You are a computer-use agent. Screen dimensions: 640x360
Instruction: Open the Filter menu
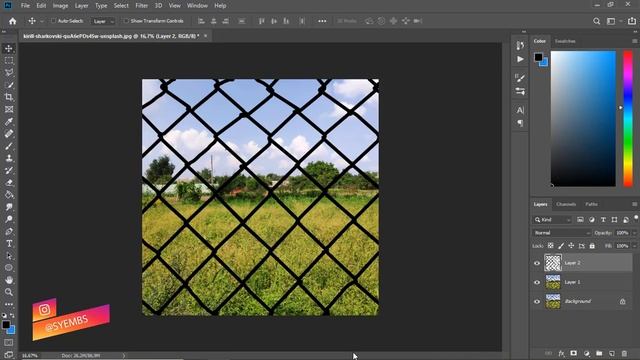click(142, 6)
